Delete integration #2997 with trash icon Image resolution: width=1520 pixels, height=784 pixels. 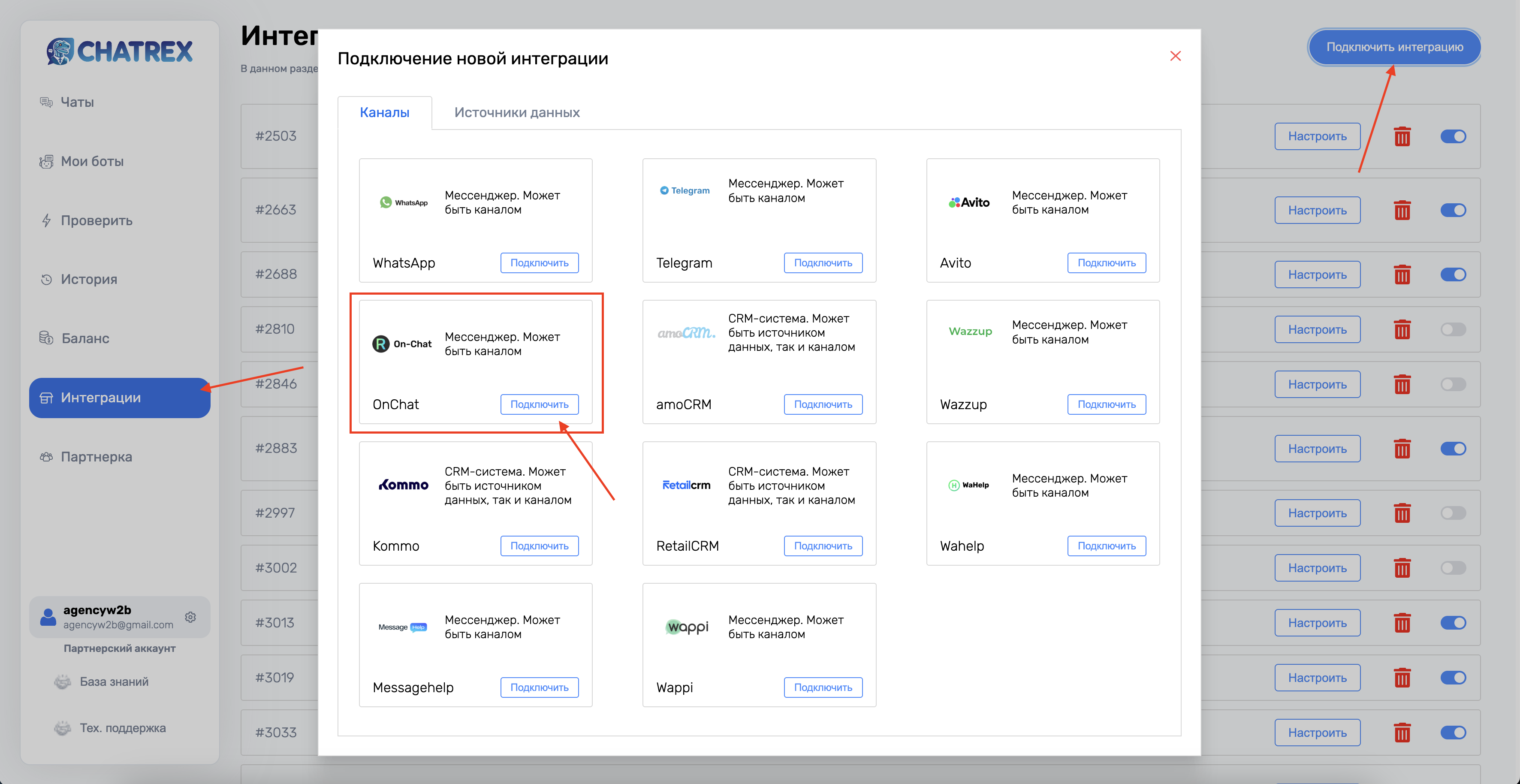1402,513
